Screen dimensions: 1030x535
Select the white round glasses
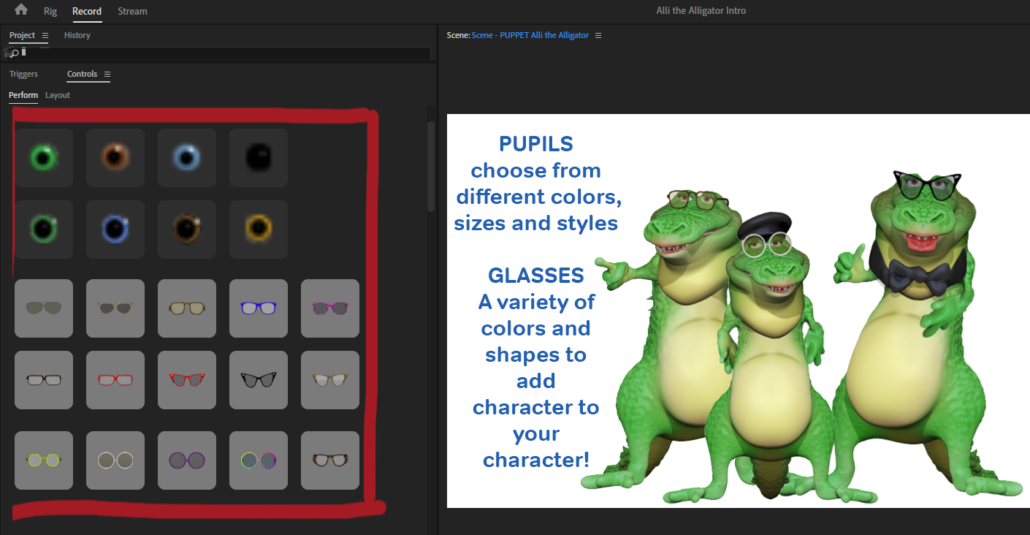pyautogui.click(x=115, y=460)
